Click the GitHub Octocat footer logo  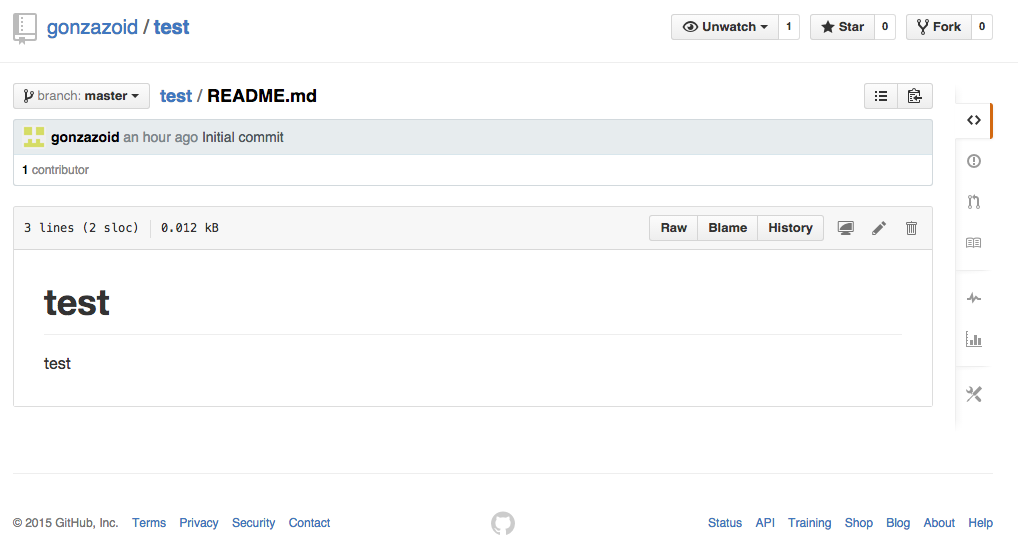pyautogui.click(x=503, y=523)
